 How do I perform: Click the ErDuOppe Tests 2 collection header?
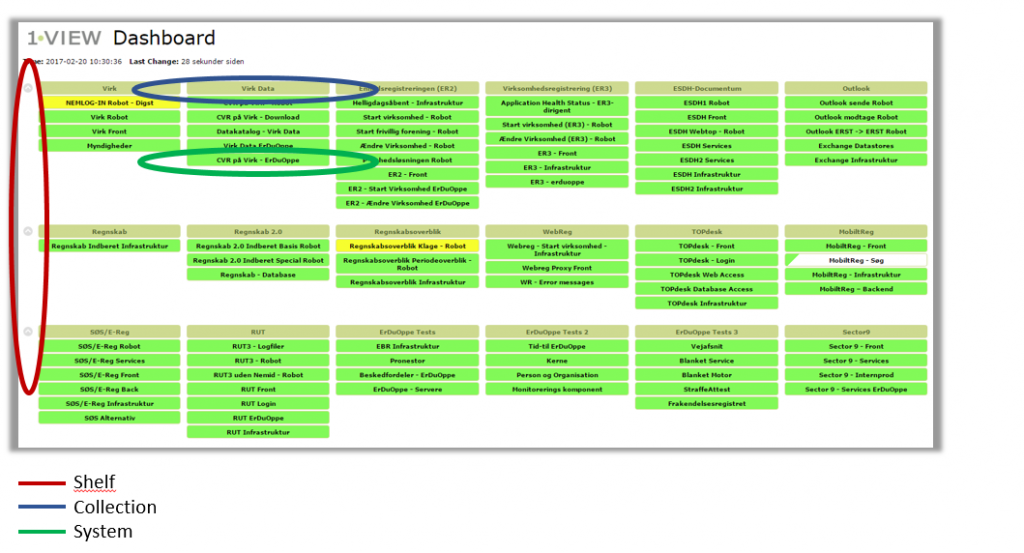[557, 332]
